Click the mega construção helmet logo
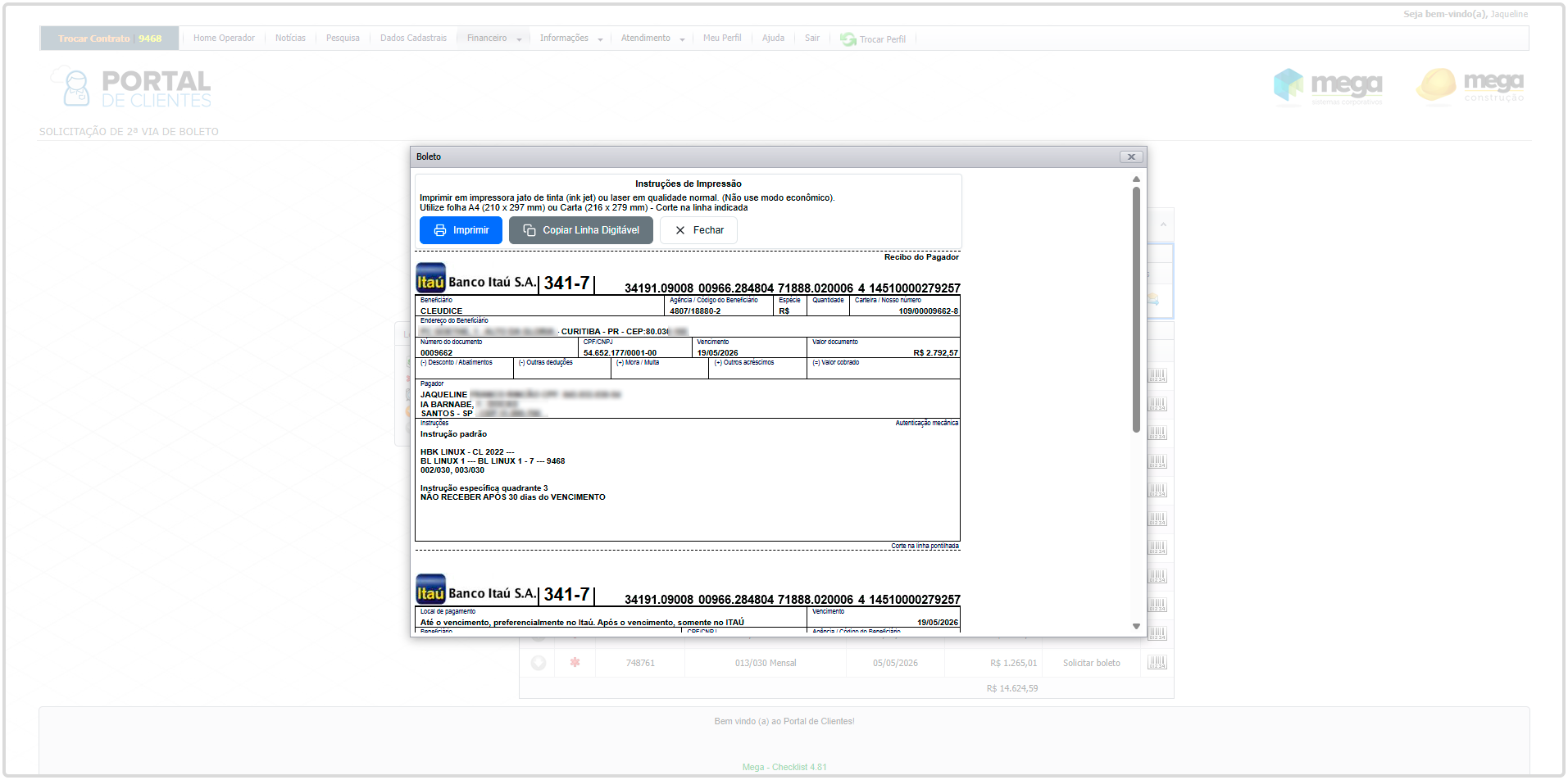Screen dimensions: 1568x780 (1471, 85)
